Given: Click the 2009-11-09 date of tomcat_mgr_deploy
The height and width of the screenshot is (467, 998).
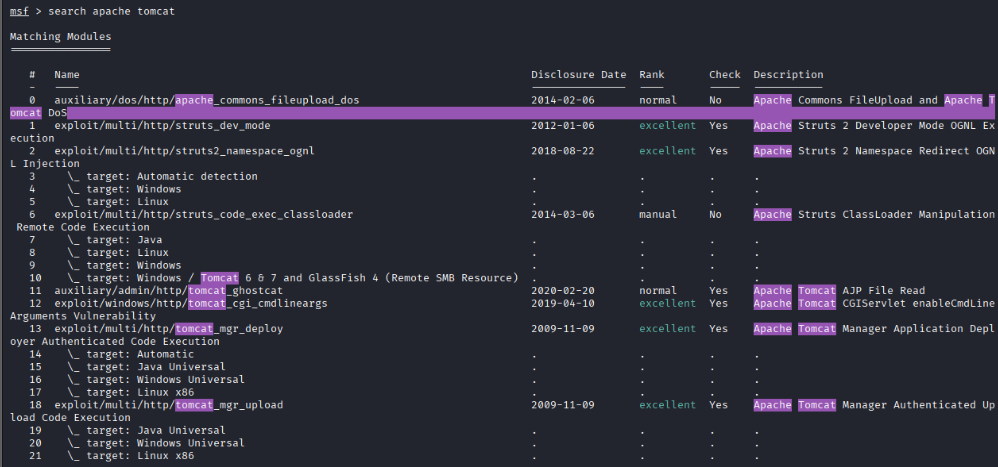Looking at the screenshot, I should pyautogui.click(x=563, y=329).
